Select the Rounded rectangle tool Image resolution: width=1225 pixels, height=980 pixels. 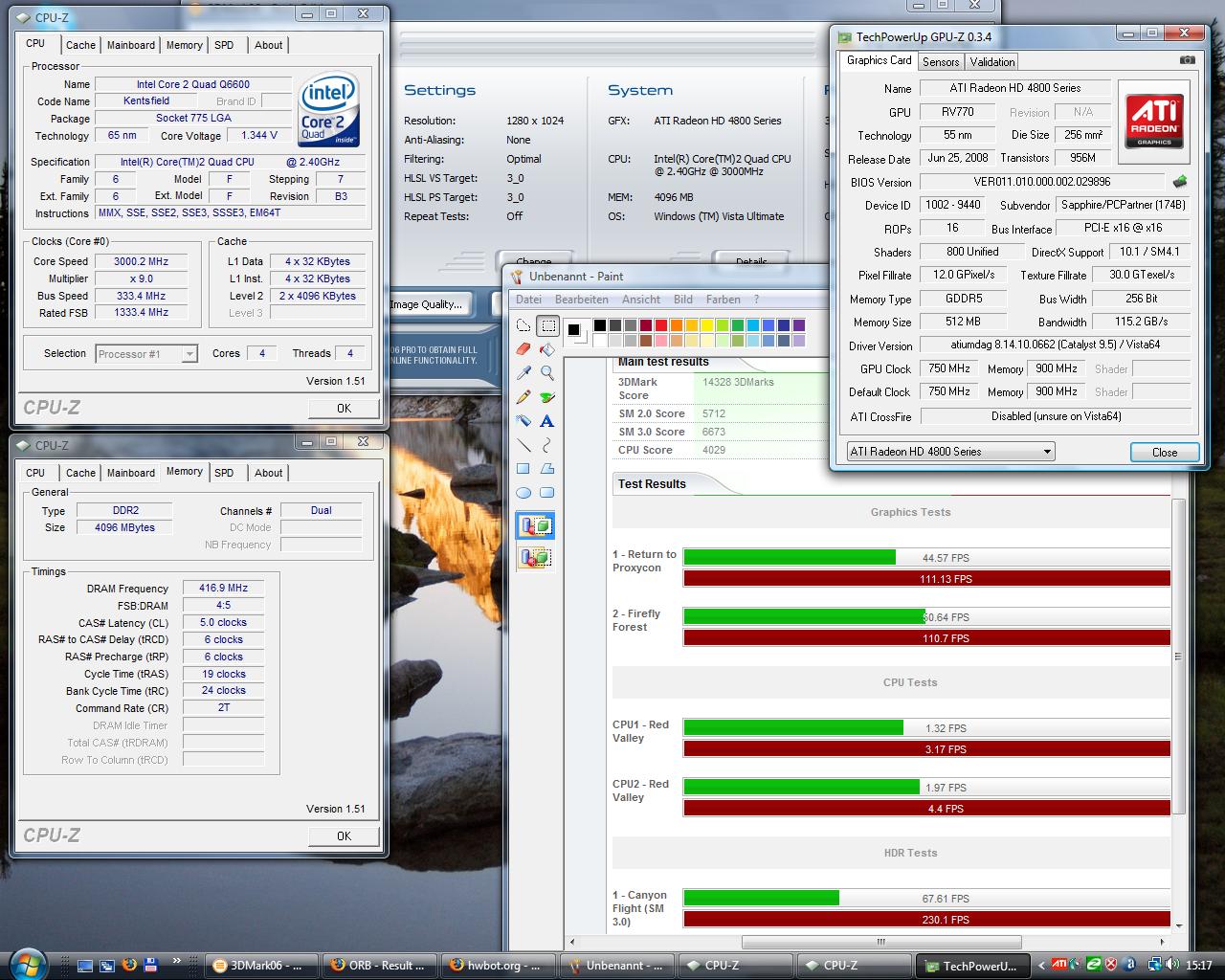coord(546,493)
